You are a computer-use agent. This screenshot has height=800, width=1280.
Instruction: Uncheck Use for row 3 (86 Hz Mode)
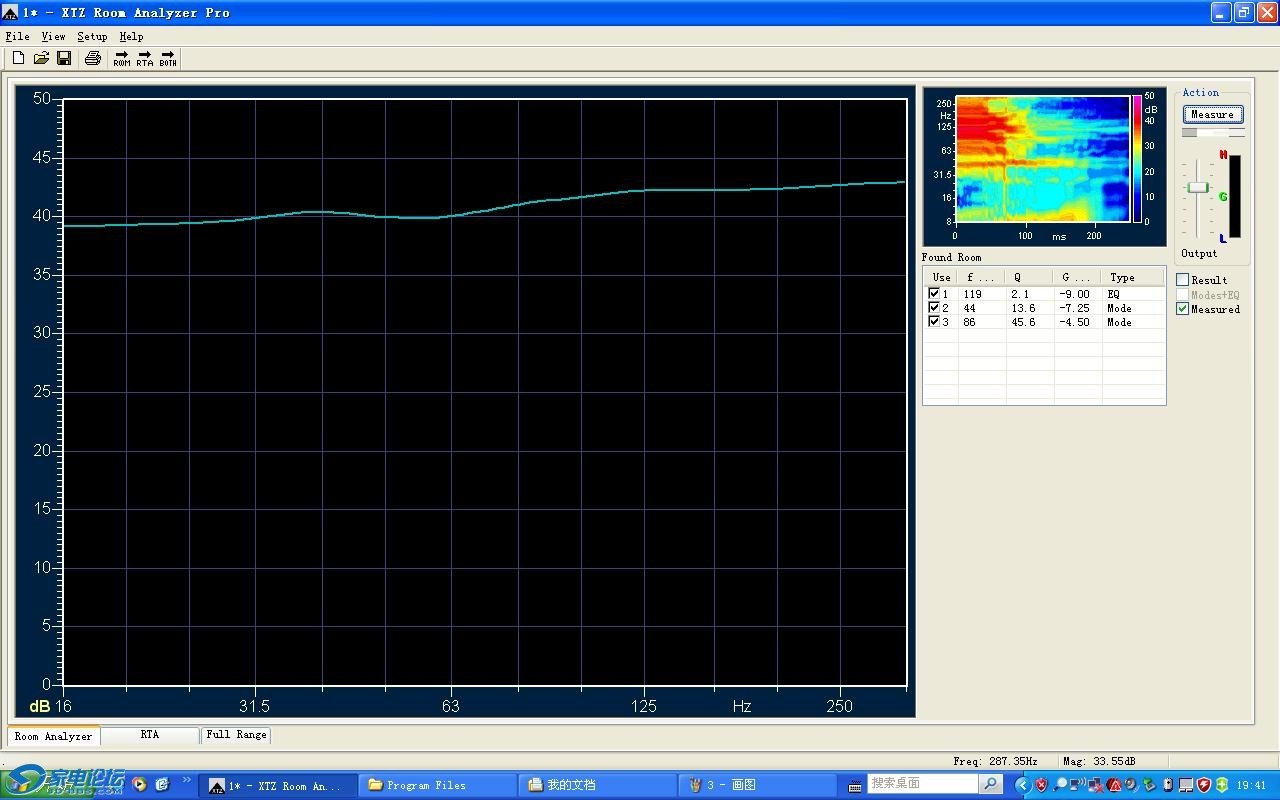(934, 322)
